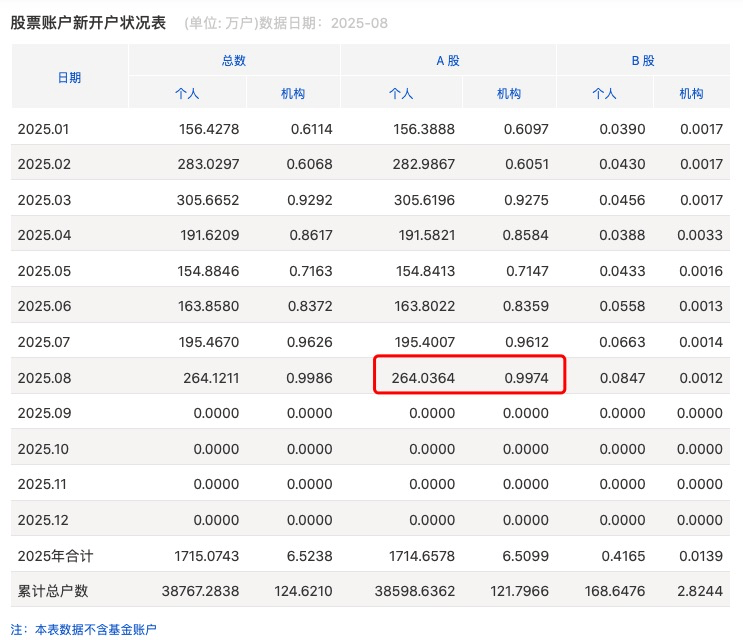Click the yearly total 0.4165
This screenshot has height=642, width=743.
pyautogui.click(x=624, y=556)
